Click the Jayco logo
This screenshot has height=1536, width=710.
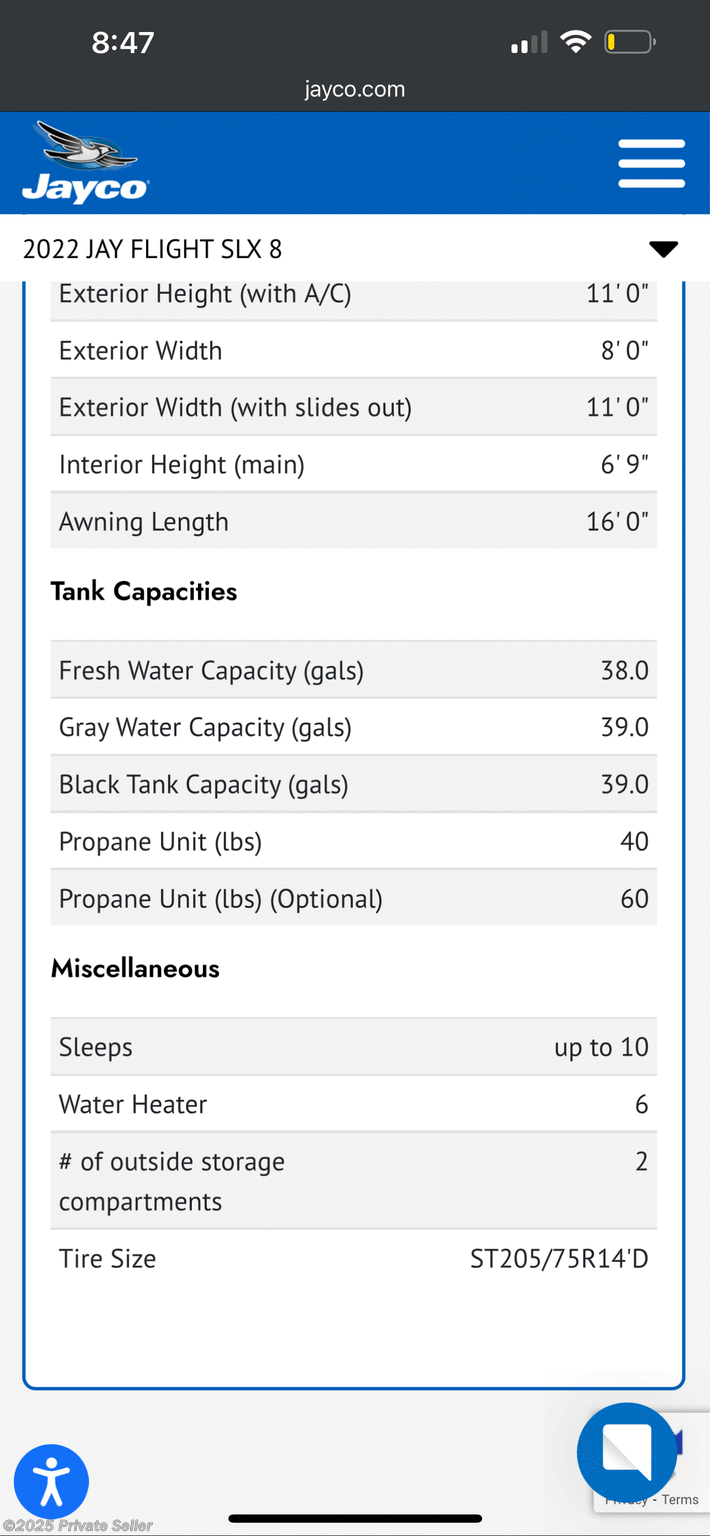click(85, 162)
